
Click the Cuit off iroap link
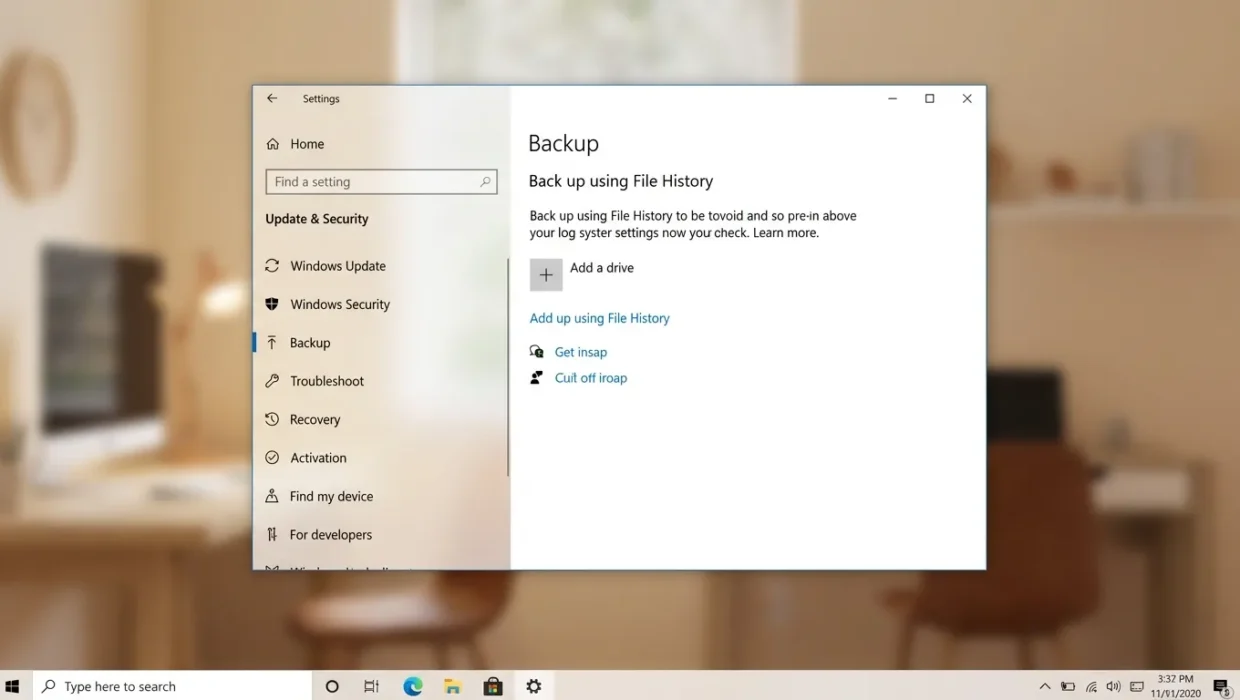pyautogui.click(x=591, y=378)
